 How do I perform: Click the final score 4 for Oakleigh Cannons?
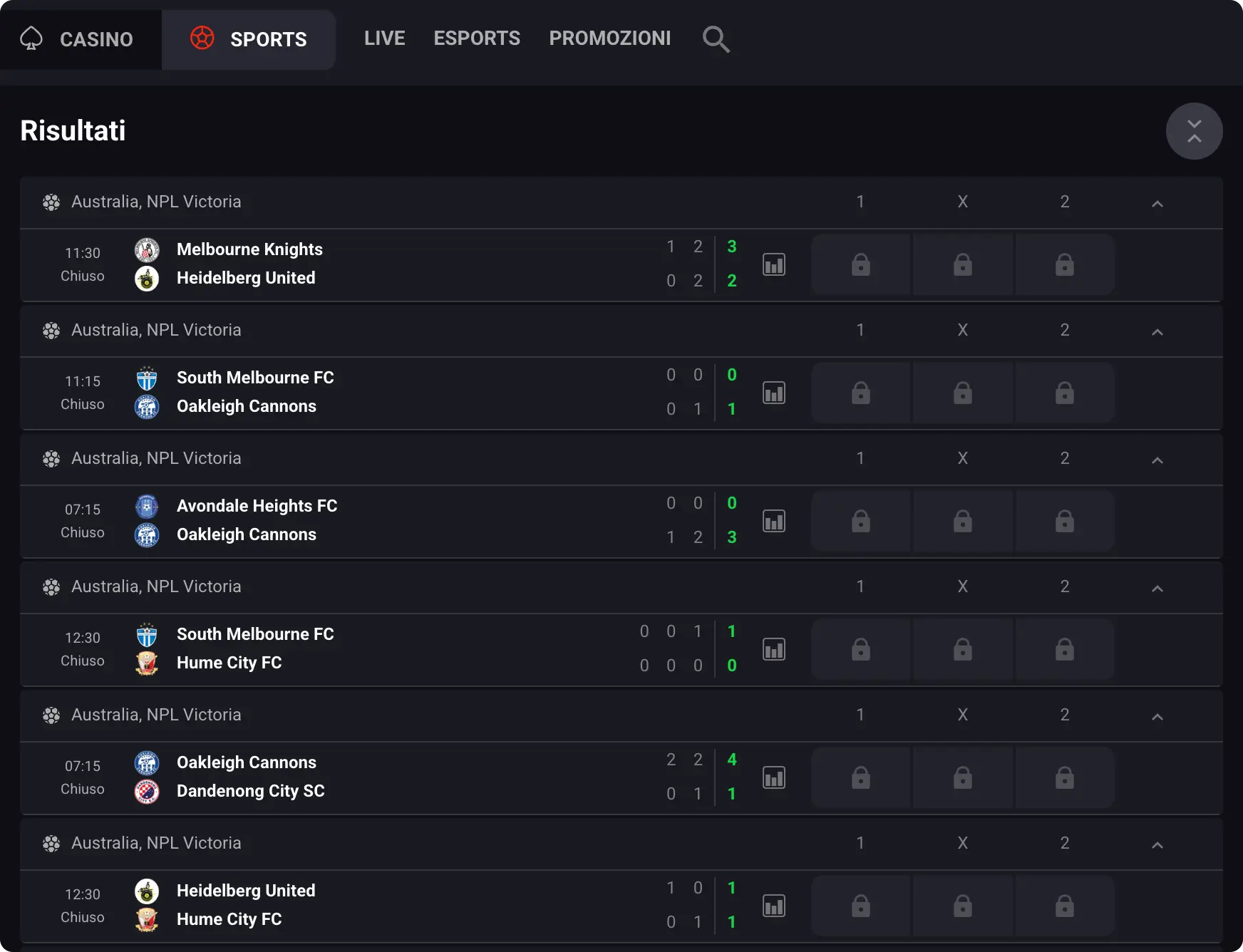click(x=732, y=760)
